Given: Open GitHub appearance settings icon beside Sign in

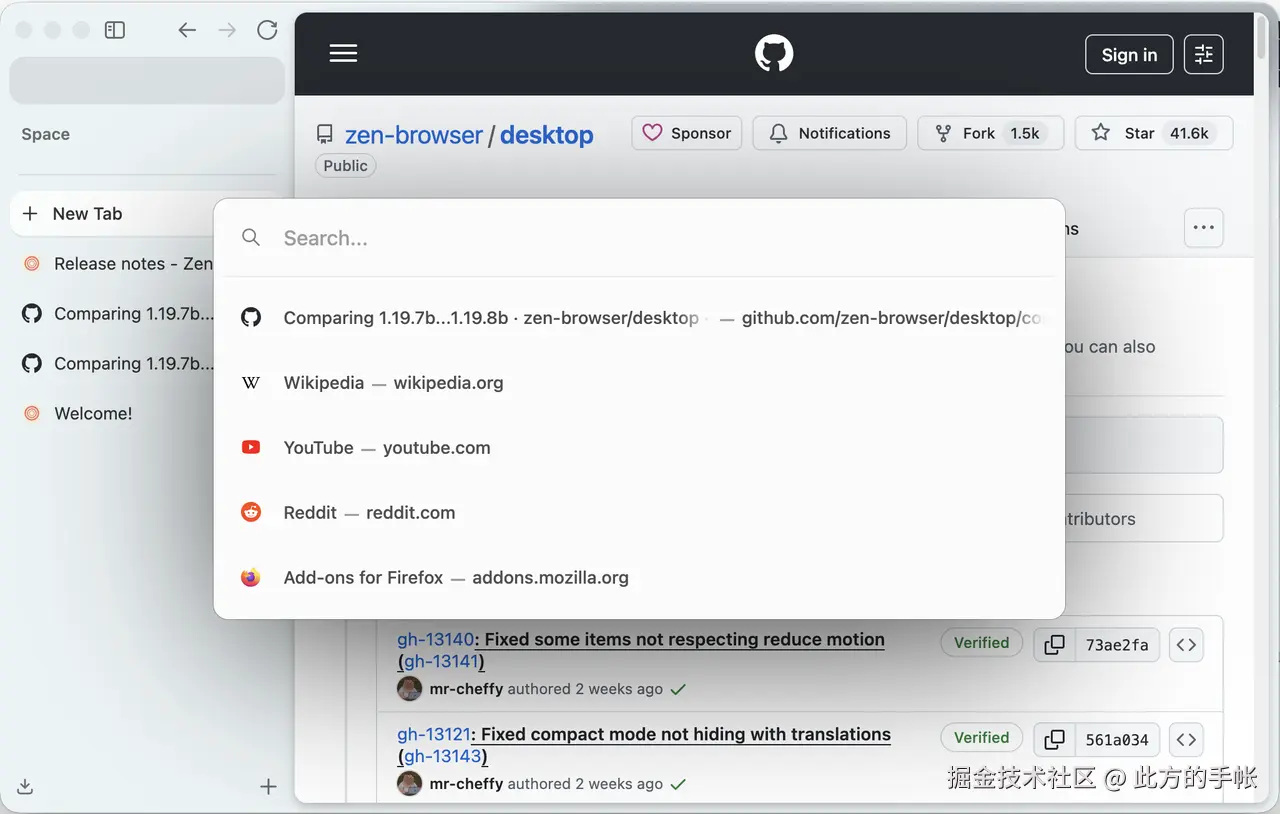Looking at the screenshot, I should coord(1204,55).
